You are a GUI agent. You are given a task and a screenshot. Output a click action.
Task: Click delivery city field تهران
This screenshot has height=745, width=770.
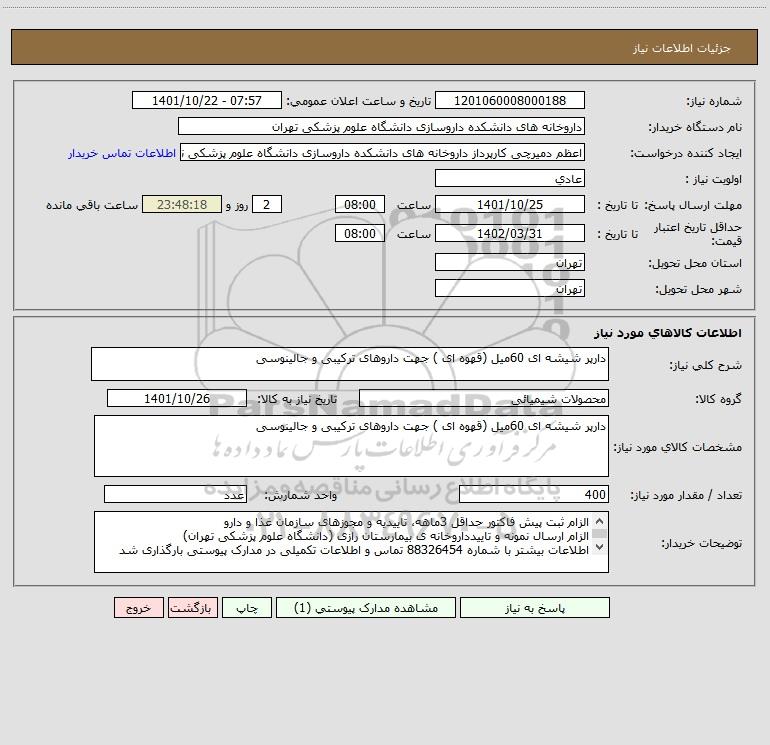pos(510,288)
